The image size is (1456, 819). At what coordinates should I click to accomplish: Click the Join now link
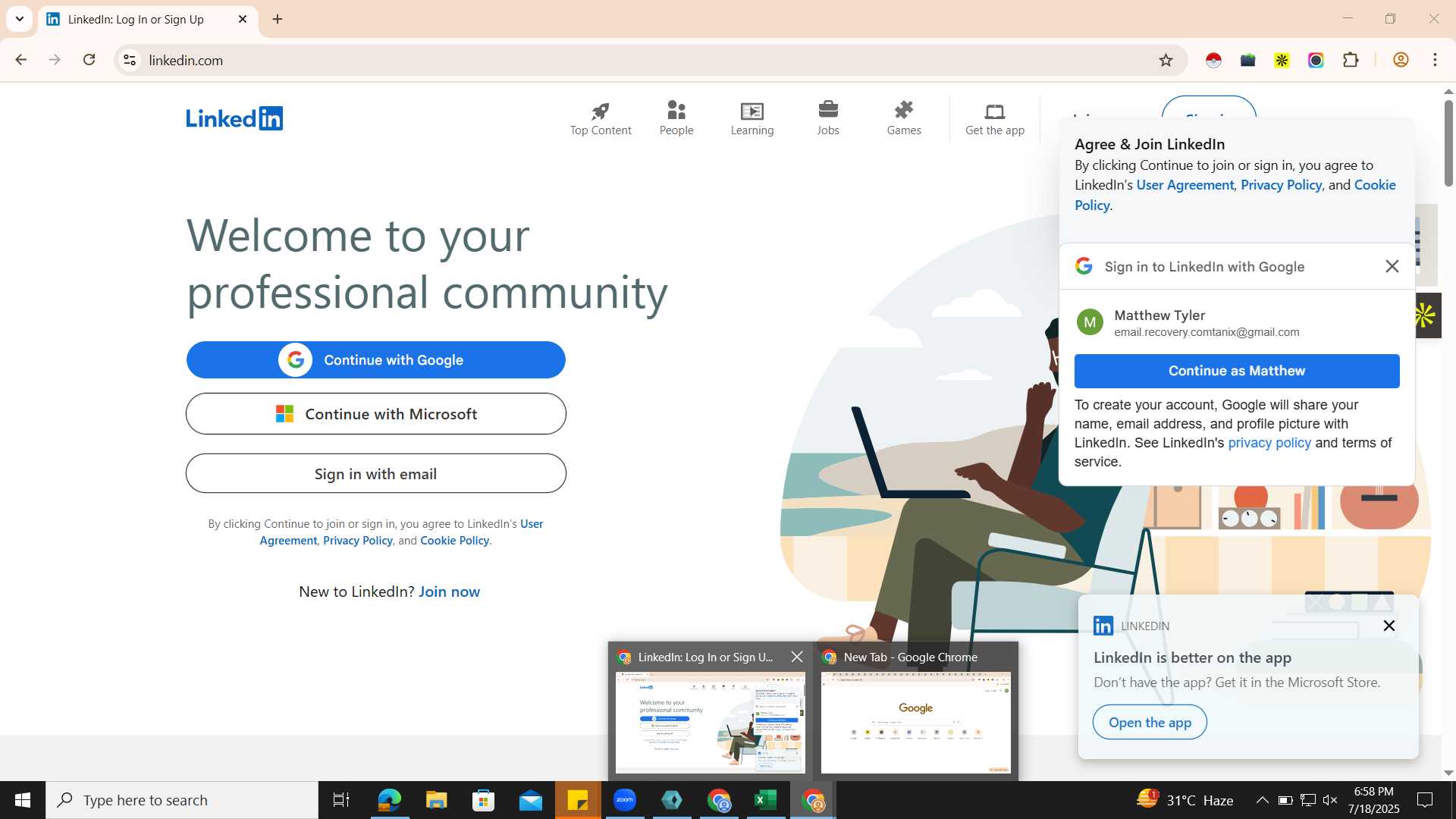tap(449, 591)
